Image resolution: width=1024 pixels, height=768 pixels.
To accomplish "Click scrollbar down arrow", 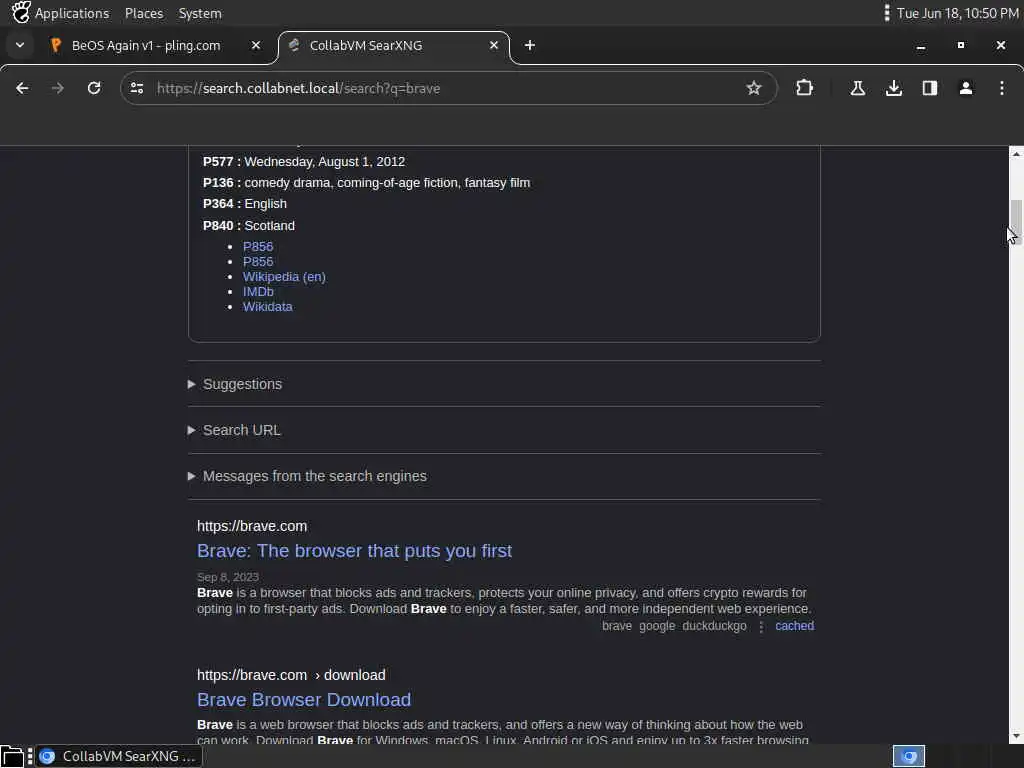I will (x=1016, y=736).
